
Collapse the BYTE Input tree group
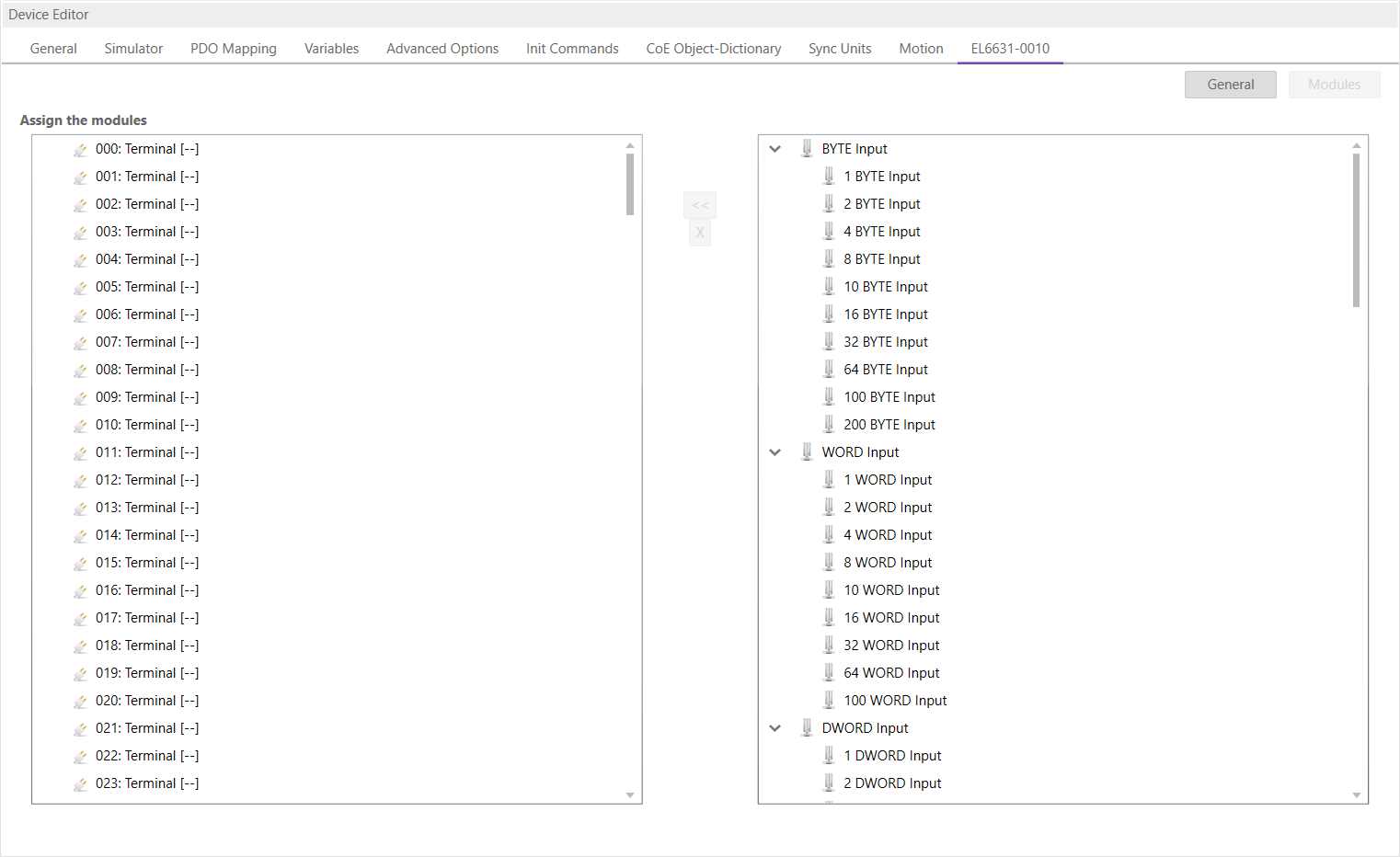(x=775, y=149)
